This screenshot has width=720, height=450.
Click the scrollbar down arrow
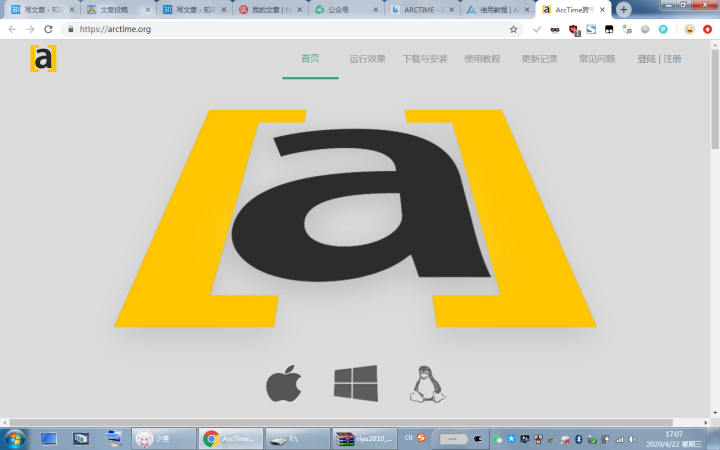[x=715, y=413]
